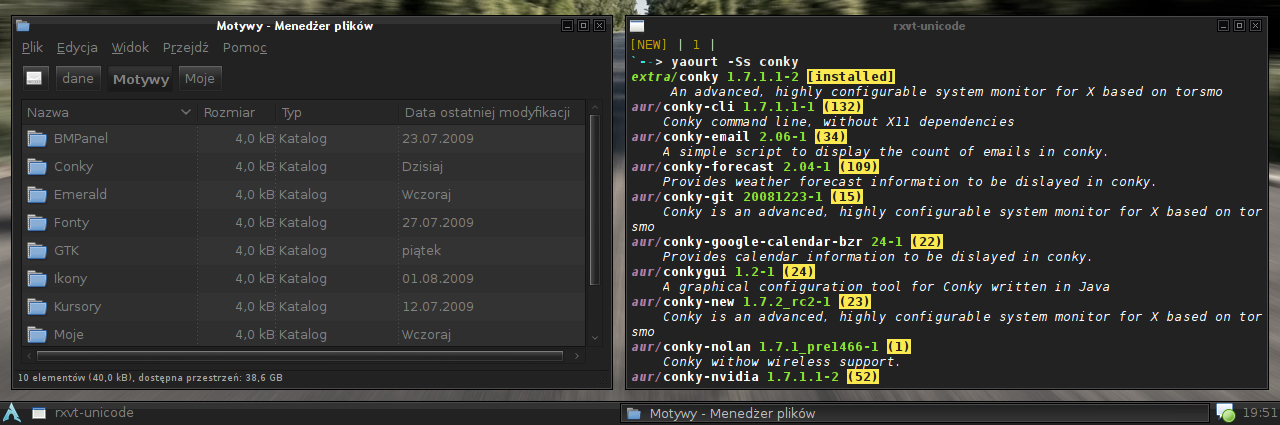
Task: Click piątek date in GTK row
Action: pyautogui.click(x=421, y=251)
